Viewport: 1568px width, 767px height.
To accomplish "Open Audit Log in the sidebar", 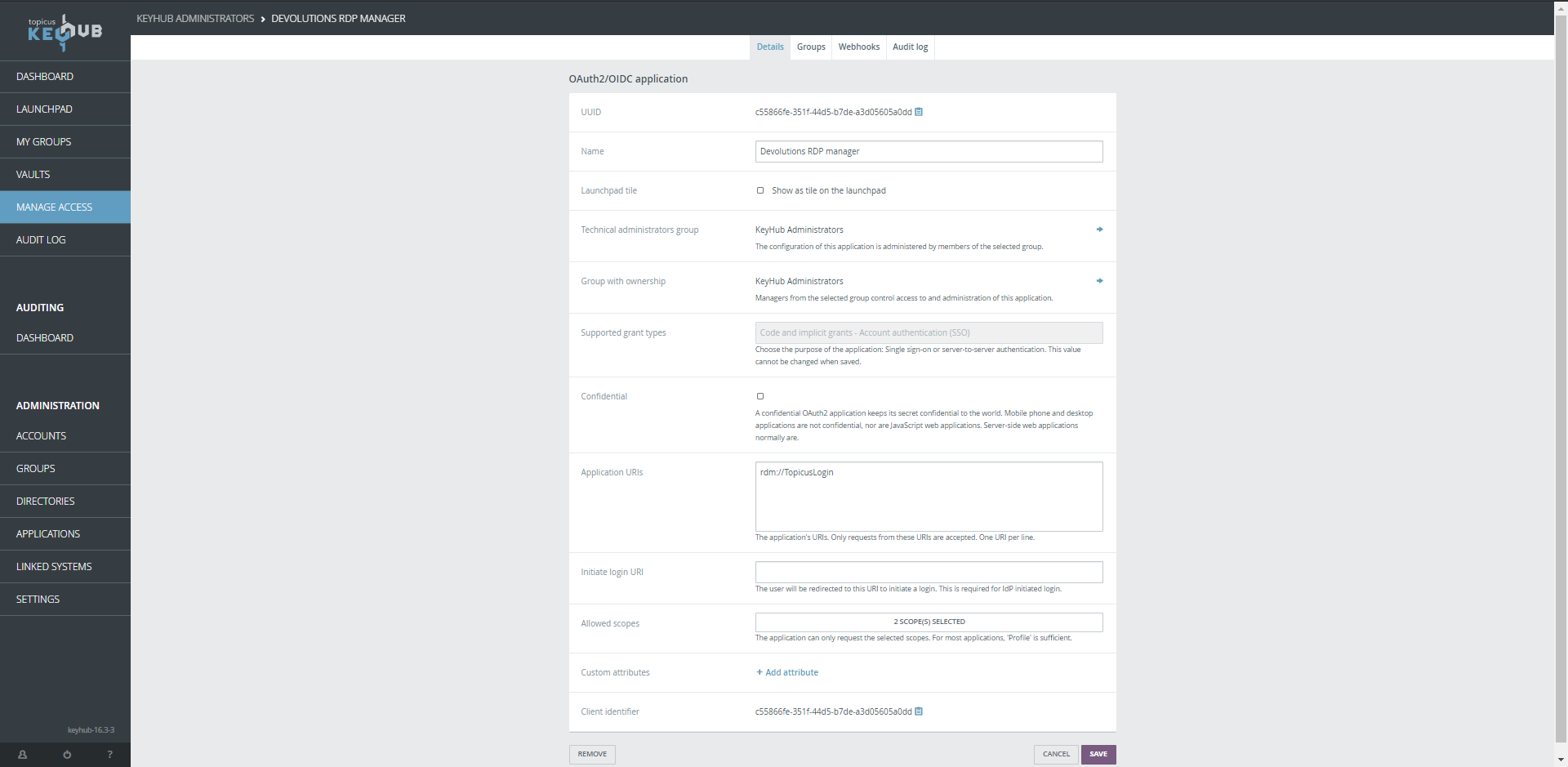I will [x=65, y=240].
